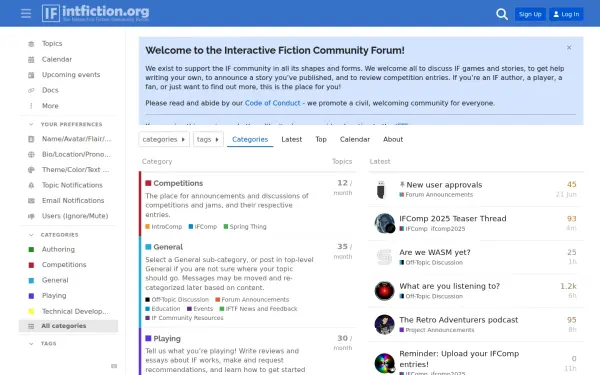Open the Are we WASM yet? topic
This screenshot has height=375, width=600.
[x=435, y=252]
